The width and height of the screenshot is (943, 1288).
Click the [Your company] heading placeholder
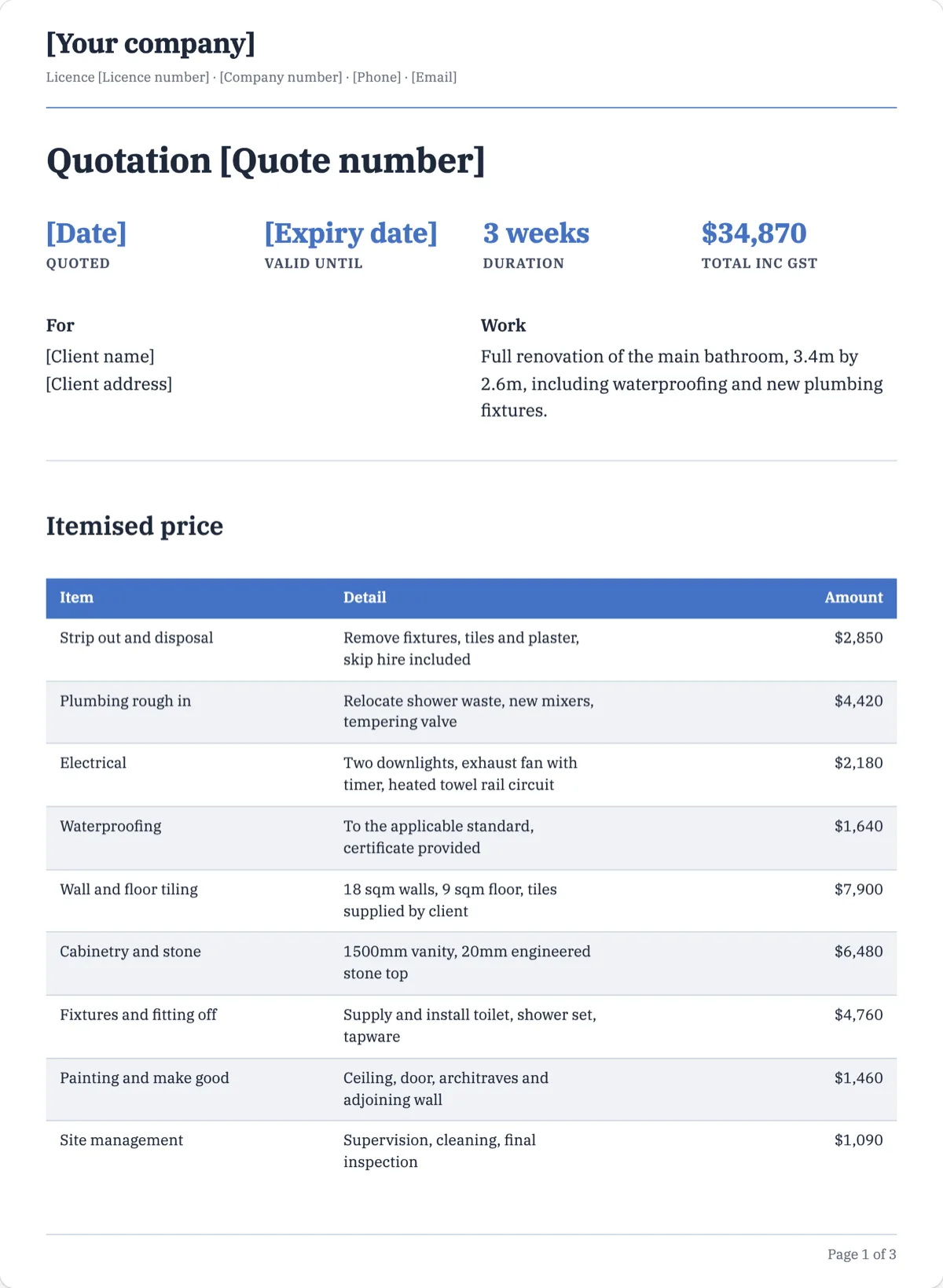pyautogui.click(x=151, y=43)
